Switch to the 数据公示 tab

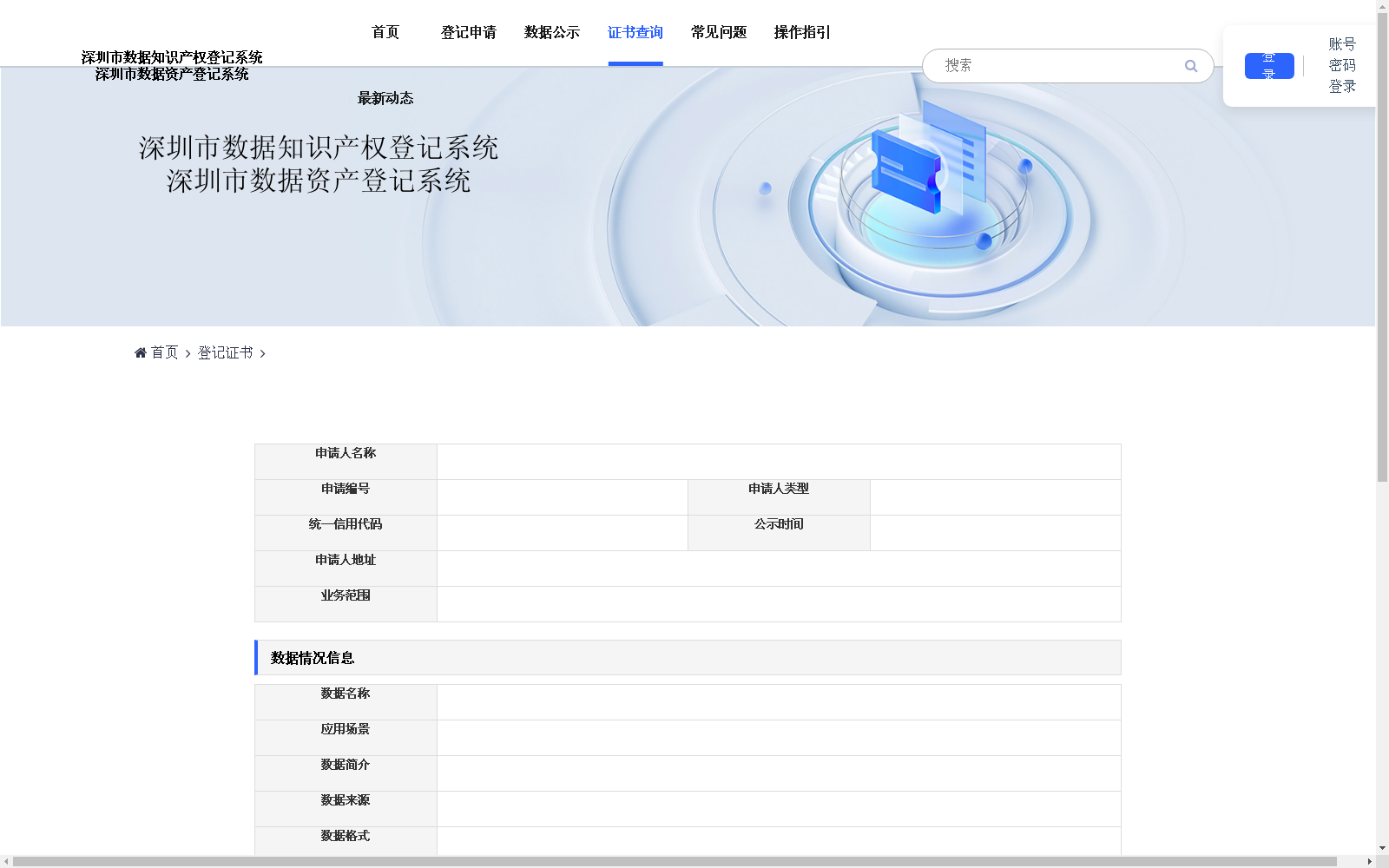pyautogui.click(x=552, y=32)
